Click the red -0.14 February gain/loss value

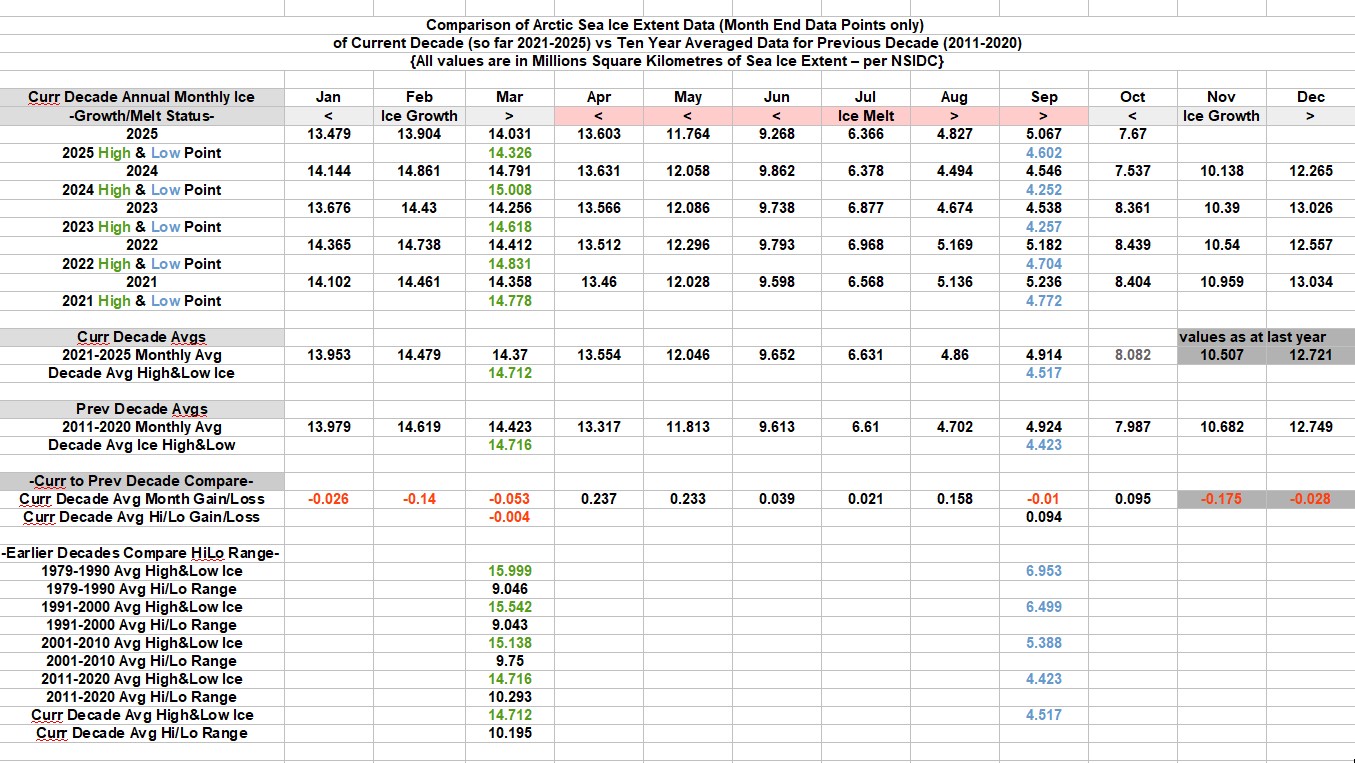coord(419,499)
